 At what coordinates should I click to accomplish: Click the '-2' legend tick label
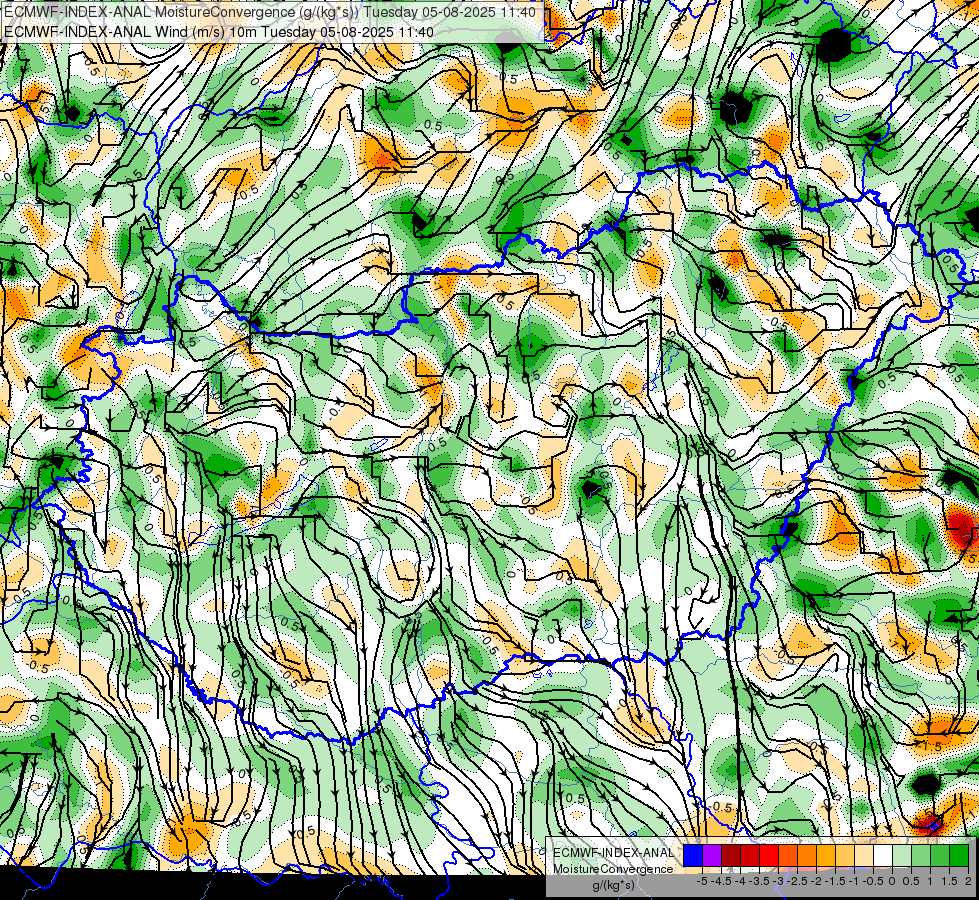pos(816,881)
